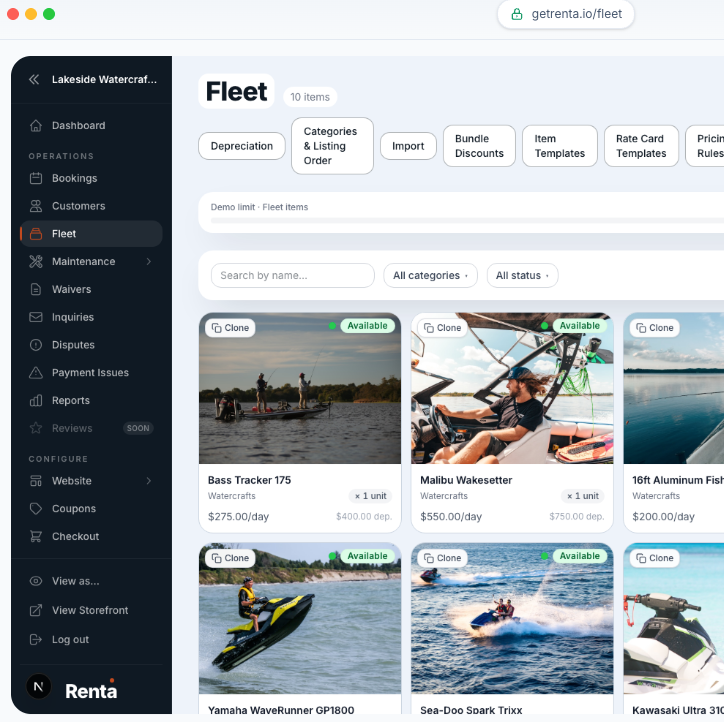Screen dimensions: 724x722
Task: Click the Payment Issues warning triangle icon
Action: point(36,373)
